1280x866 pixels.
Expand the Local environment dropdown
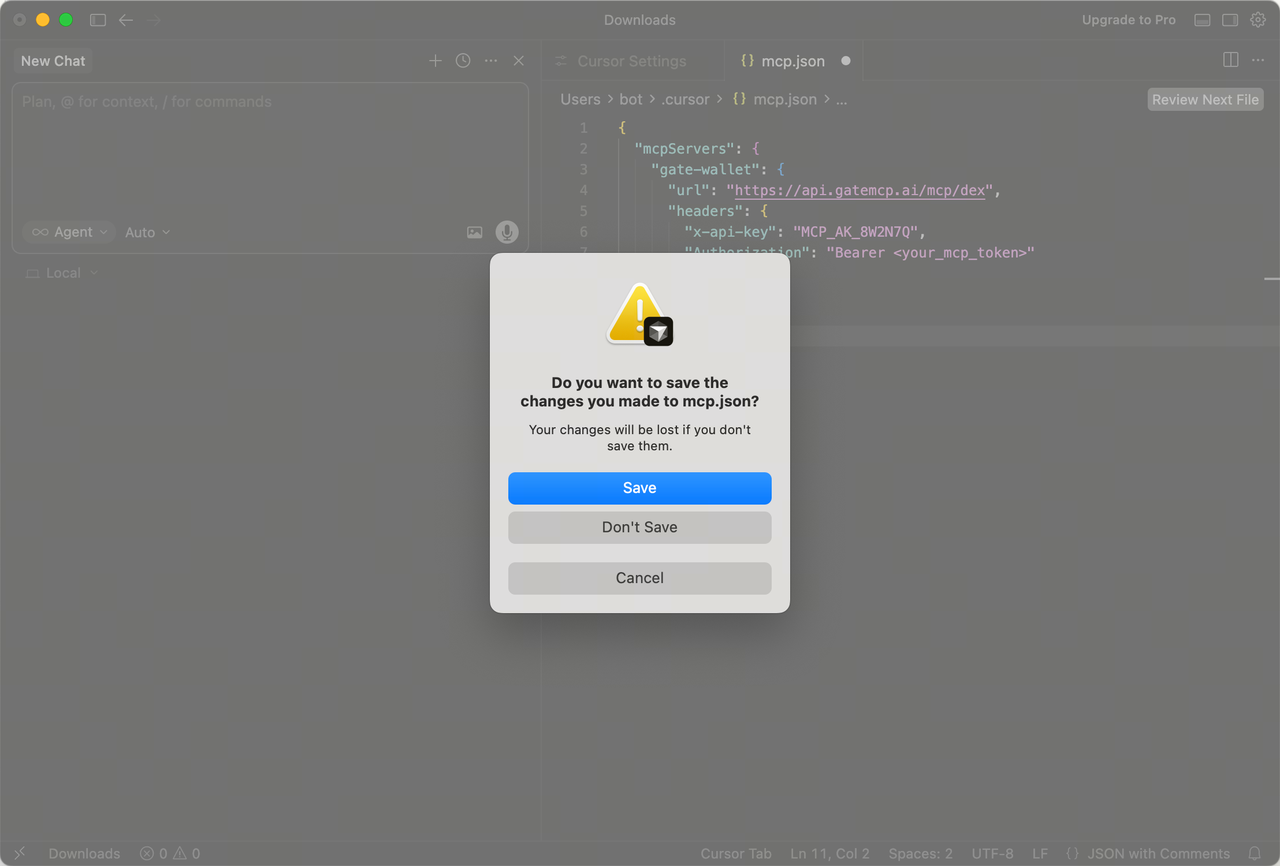[x=63, y=273]
